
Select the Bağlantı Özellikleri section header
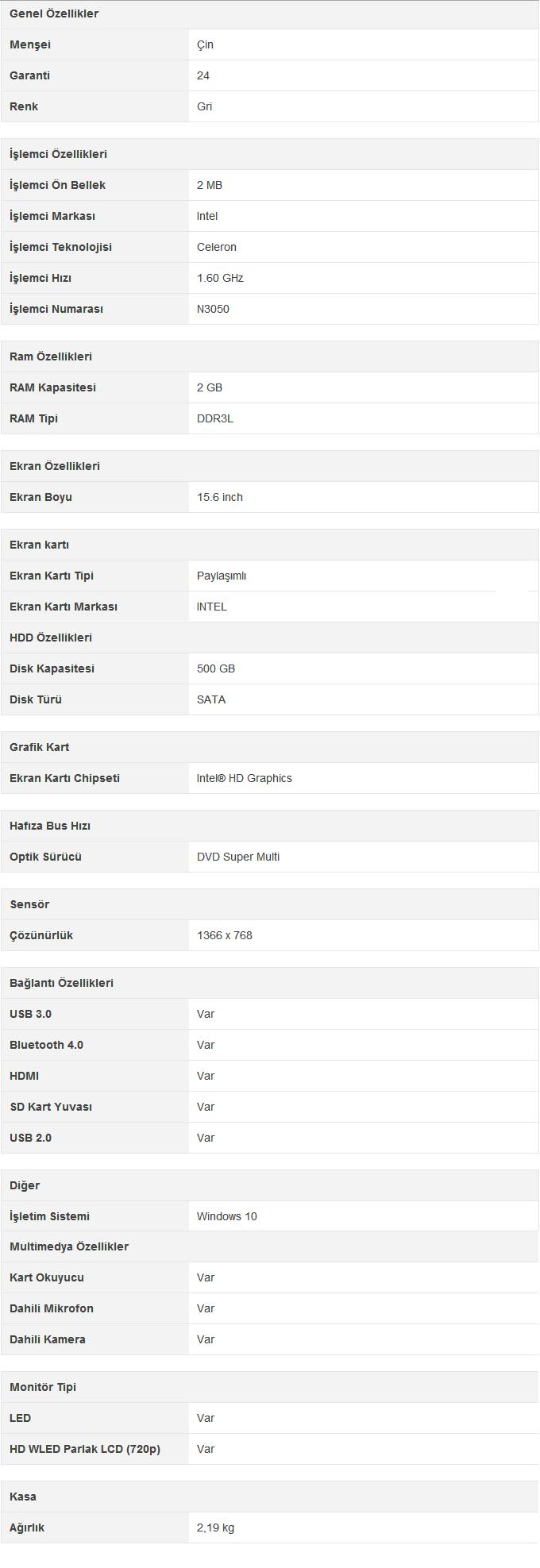click(61, 983)
